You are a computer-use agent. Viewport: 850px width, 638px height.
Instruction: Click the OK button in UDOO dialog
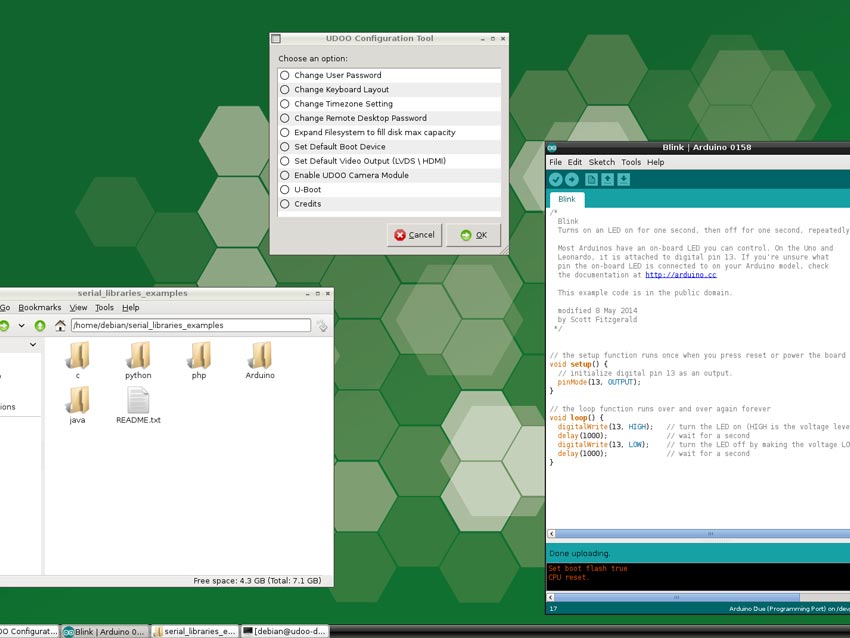pos(473,235)
